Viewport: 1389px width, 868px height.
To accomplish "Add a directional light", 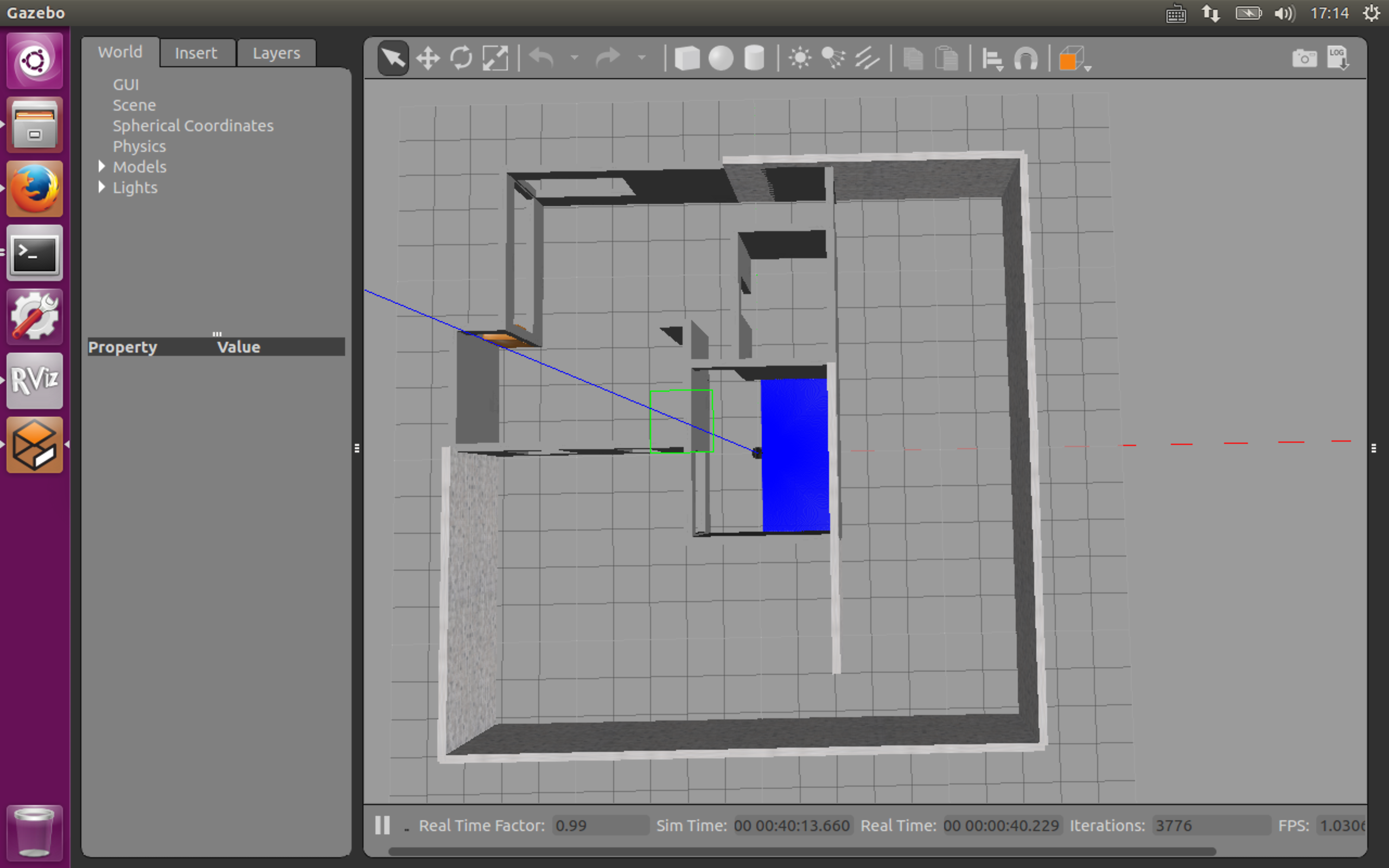I will [867, 58].
